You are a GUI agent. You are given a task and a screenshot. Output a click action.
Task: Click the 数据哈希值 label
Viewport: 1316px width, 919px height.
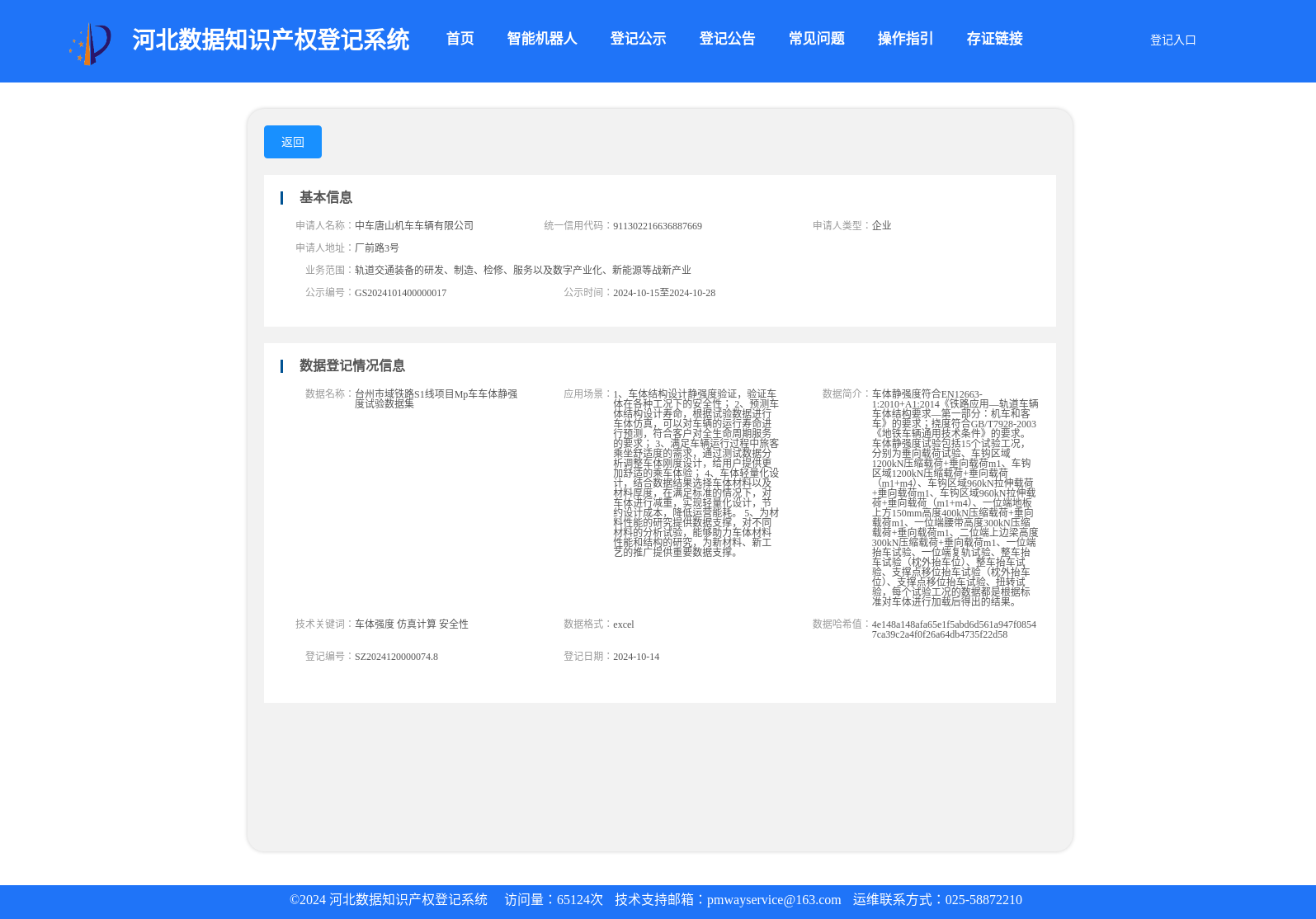pyautogui.click(x=841, y=624)
